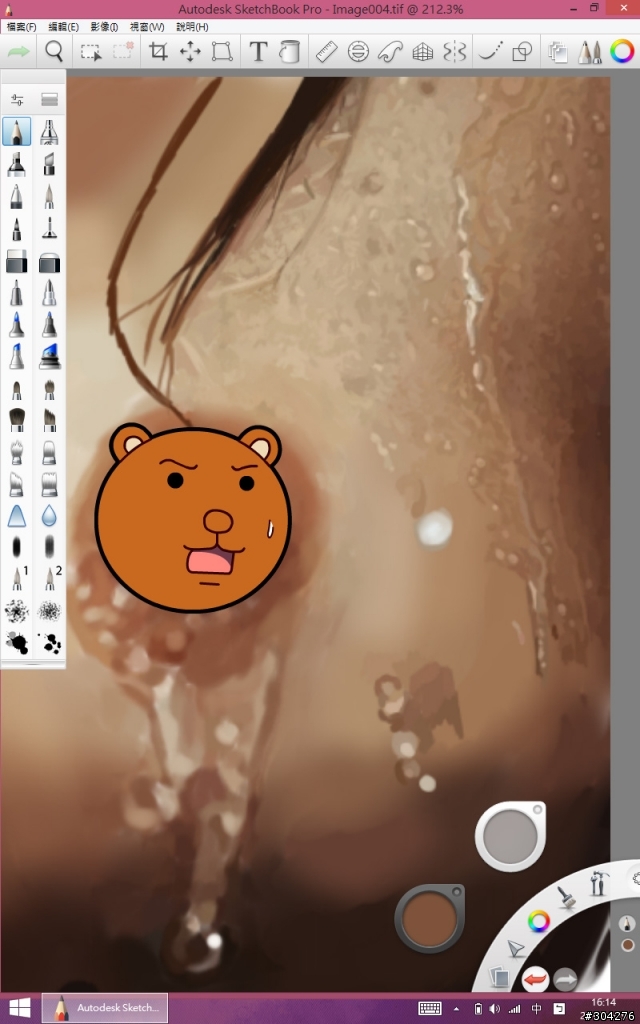
Task: Toggle the Perspective guide tool
Action: (x=423, y=51)
